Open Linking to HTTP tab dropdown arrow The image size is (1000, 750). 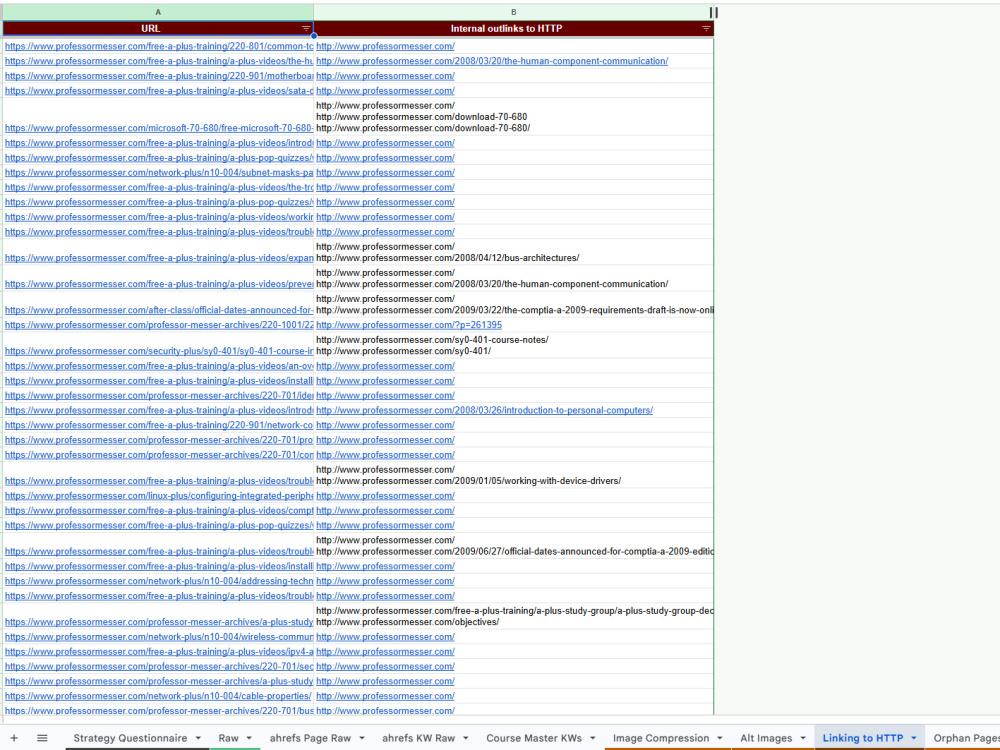pyautogui.click(x=914, y=738)
